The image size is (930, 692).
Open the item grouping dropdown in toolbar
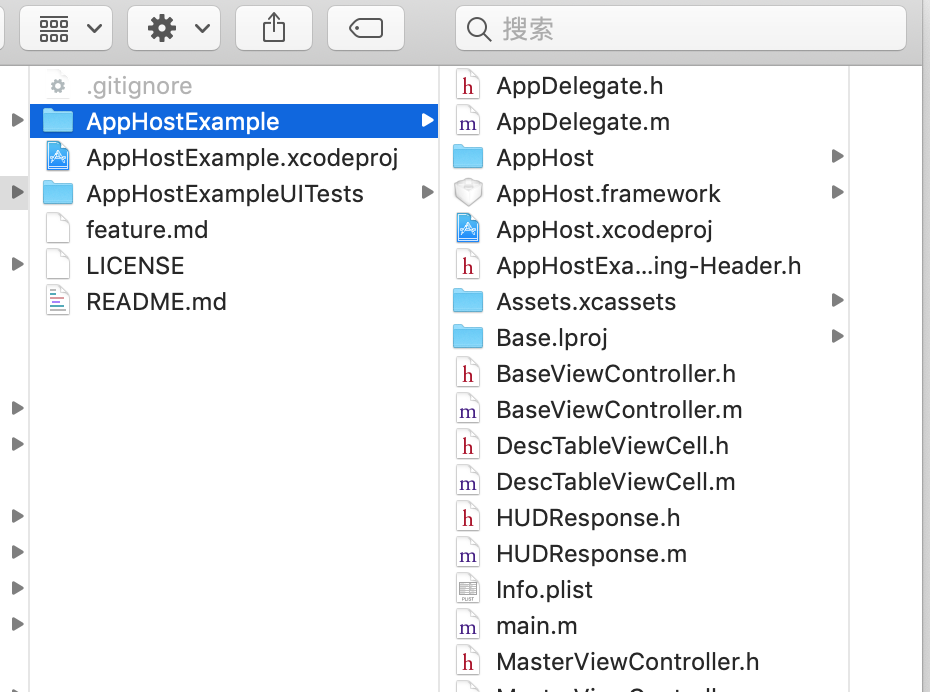[66, 28]
